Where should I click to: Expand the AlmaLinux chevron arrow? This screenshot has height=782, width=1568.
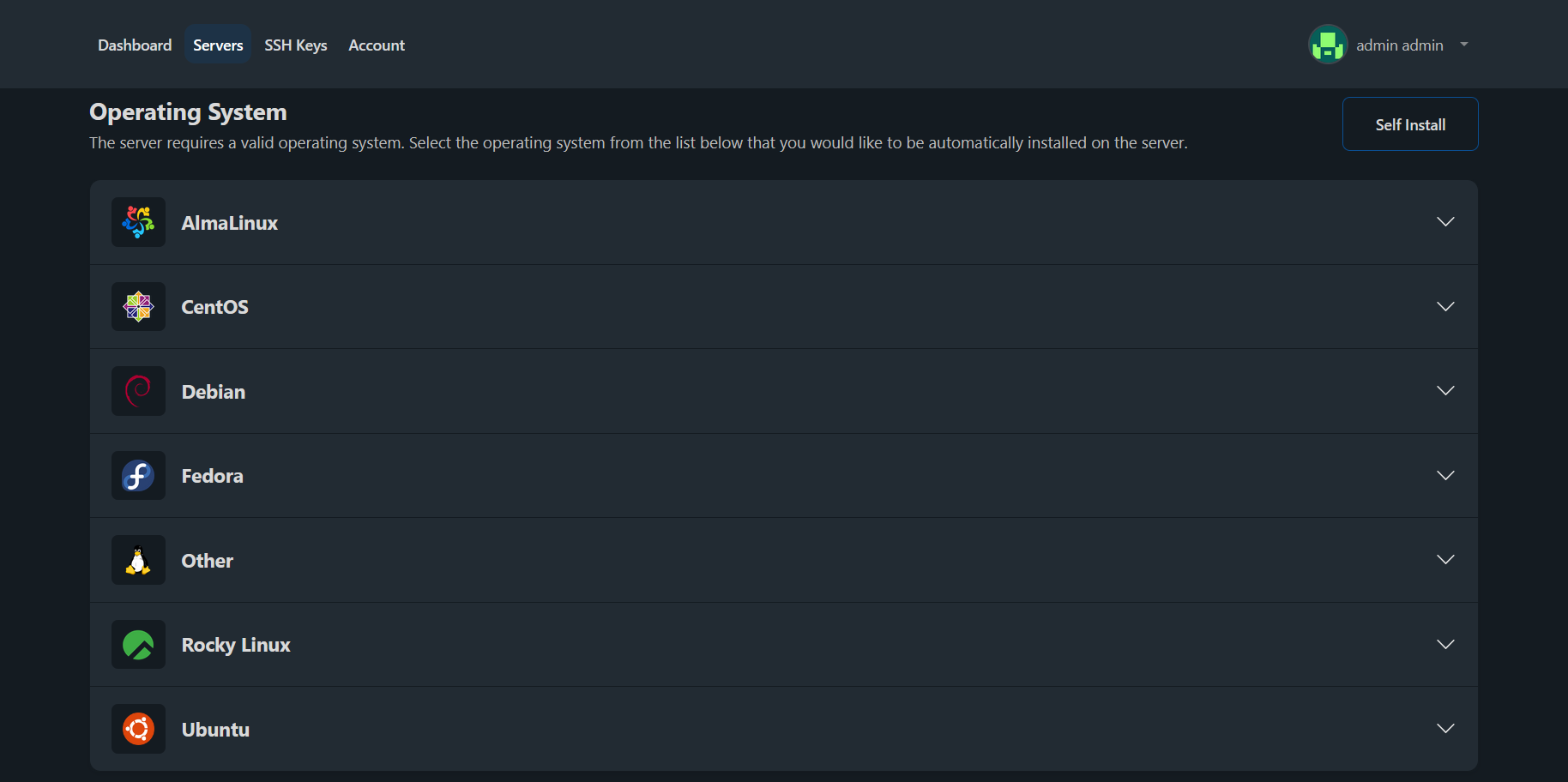(1445, 222)
